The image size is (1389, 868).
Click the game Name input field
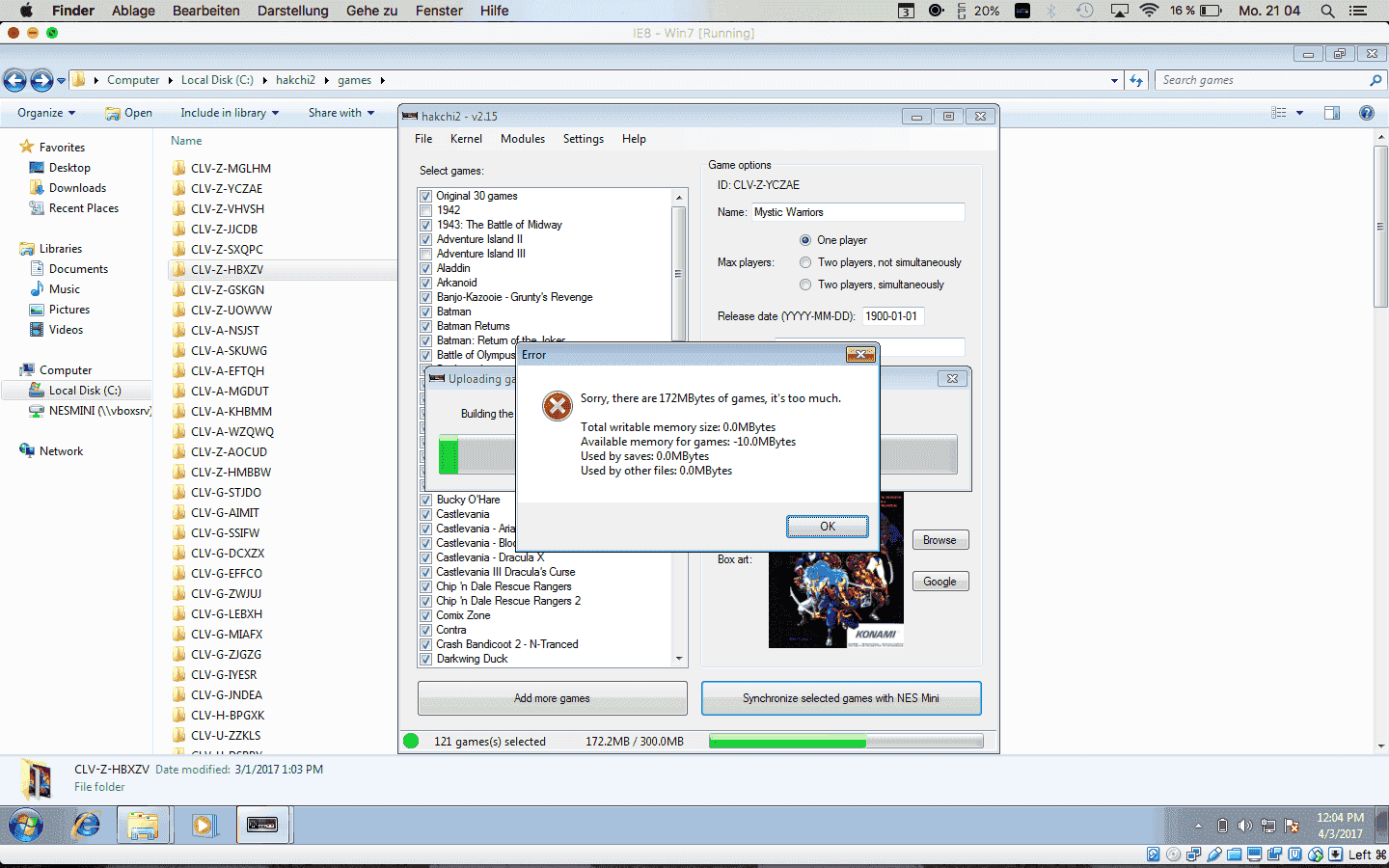(x=858, y=212)
